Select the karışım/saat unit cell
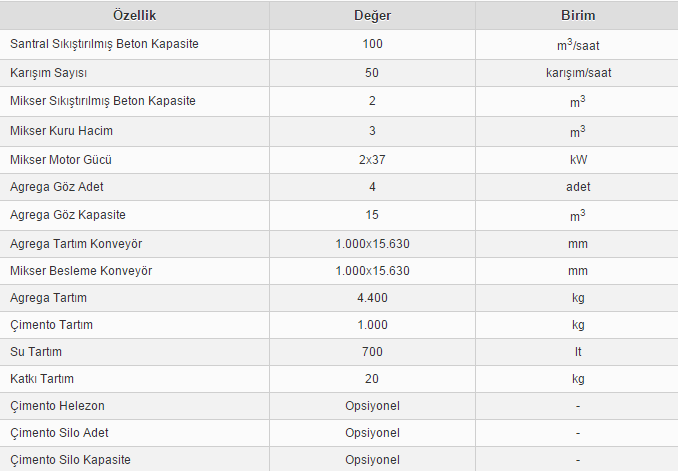 578,74
